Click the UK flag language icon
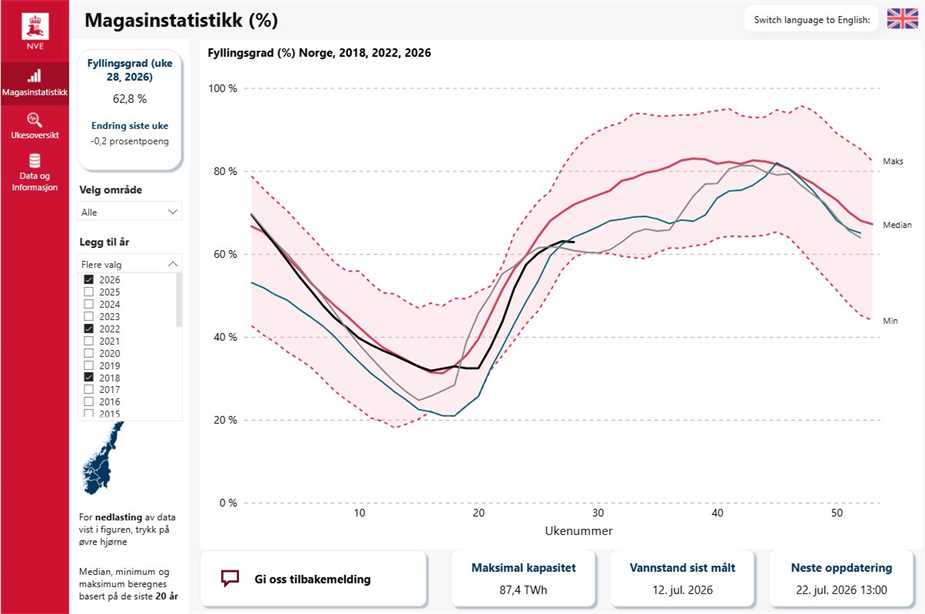Viewport: 925px width, 614px height. (903, 19)
